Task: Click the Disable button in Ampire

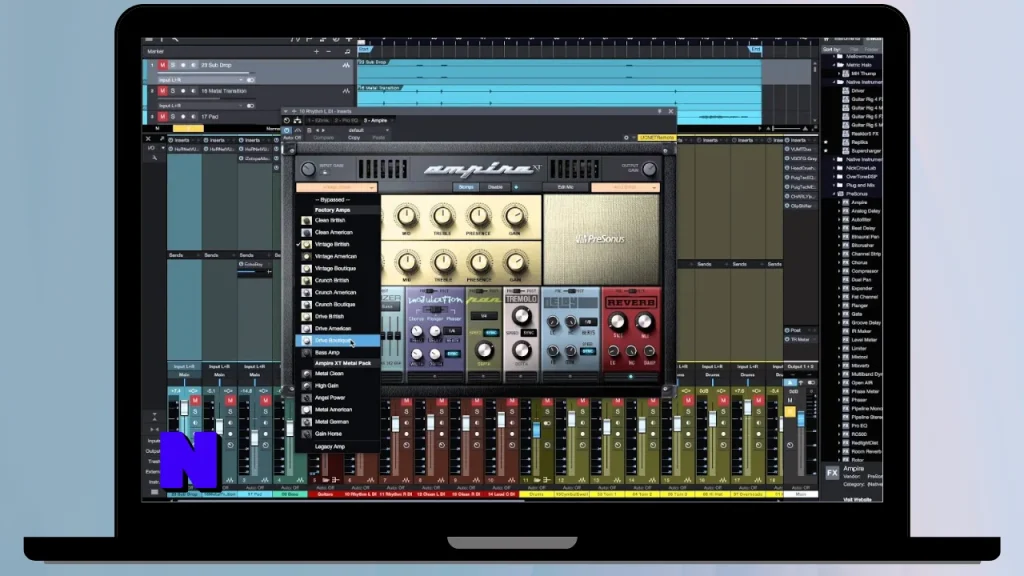Action: point(496,187)
